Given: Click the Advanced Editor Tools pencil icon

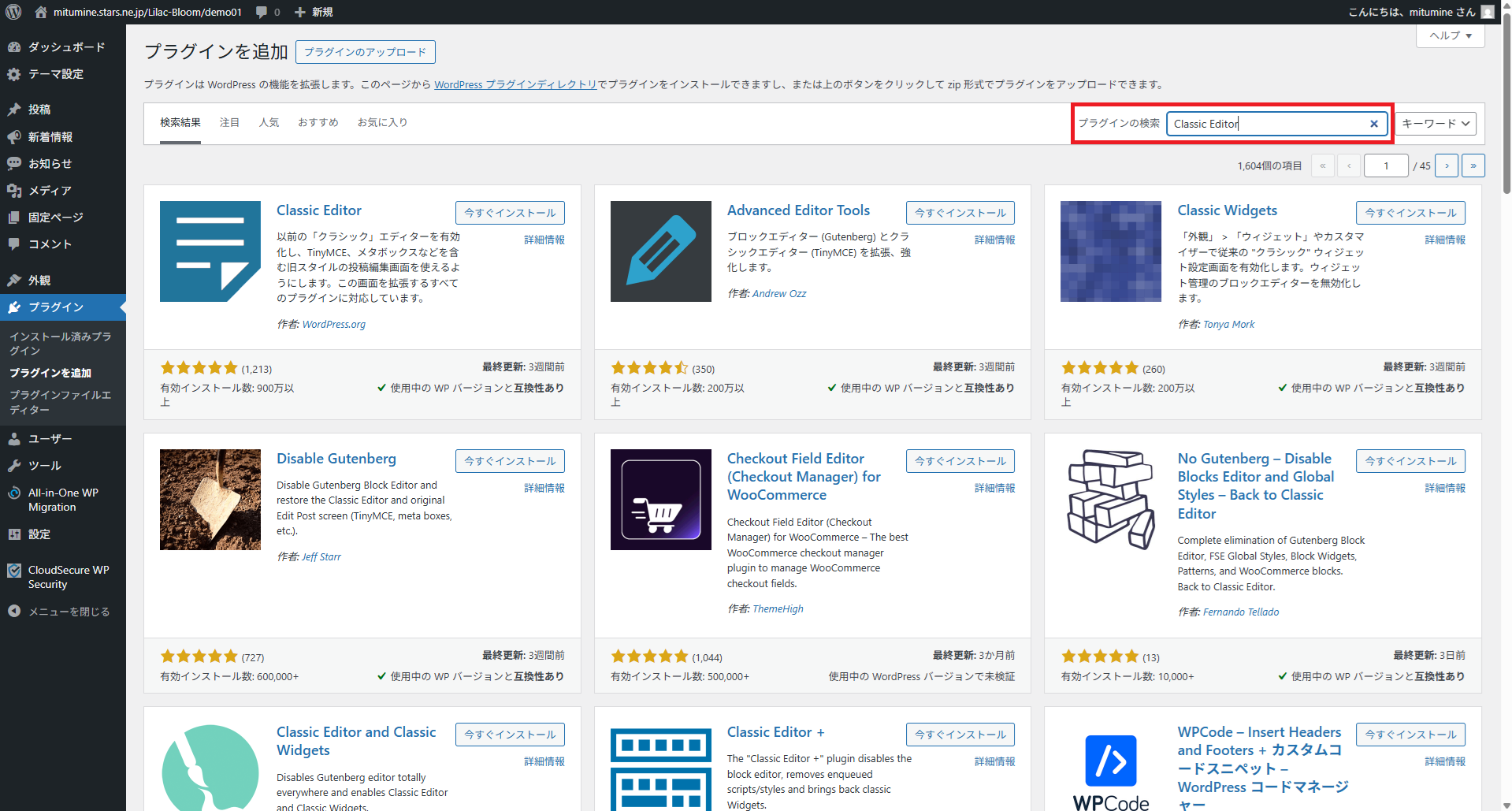Looking at the screenshot, I should click(x=660, y=251).
